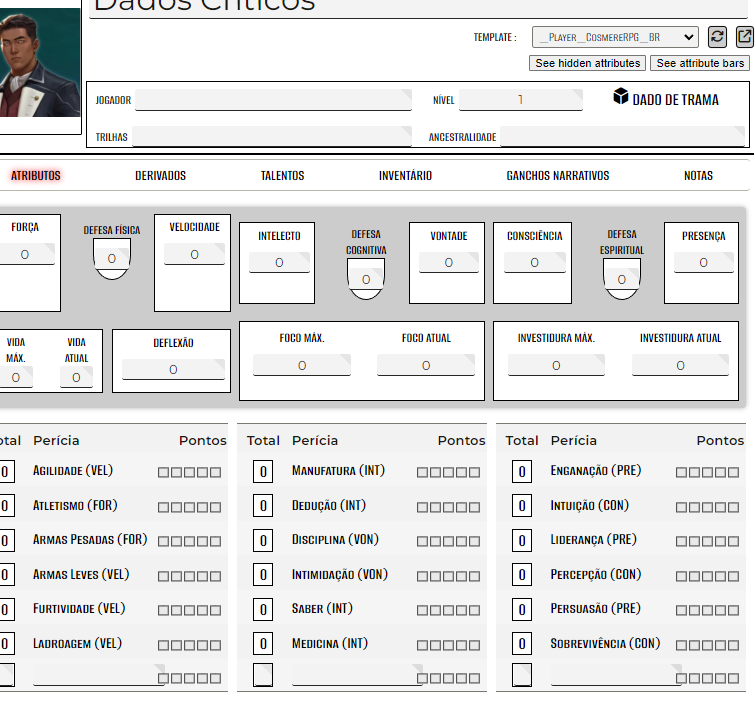The height and width of the screenshot is (728, 756).
Task: Click custom skill name field under Sobrevivência
Action: [616, 674]
